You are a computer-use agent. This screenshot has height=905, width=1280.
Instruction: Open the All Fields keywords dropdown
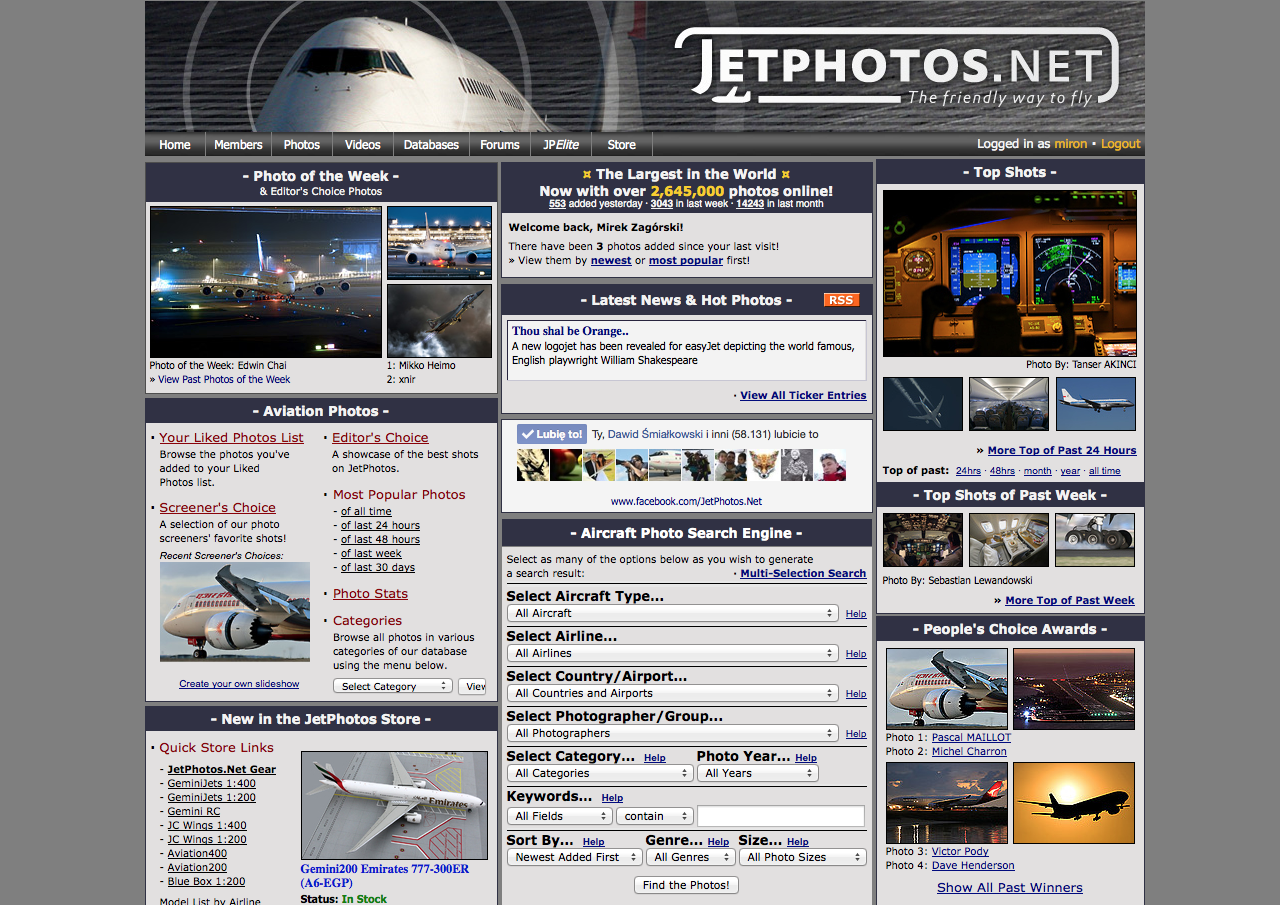[x=559, y=816]
